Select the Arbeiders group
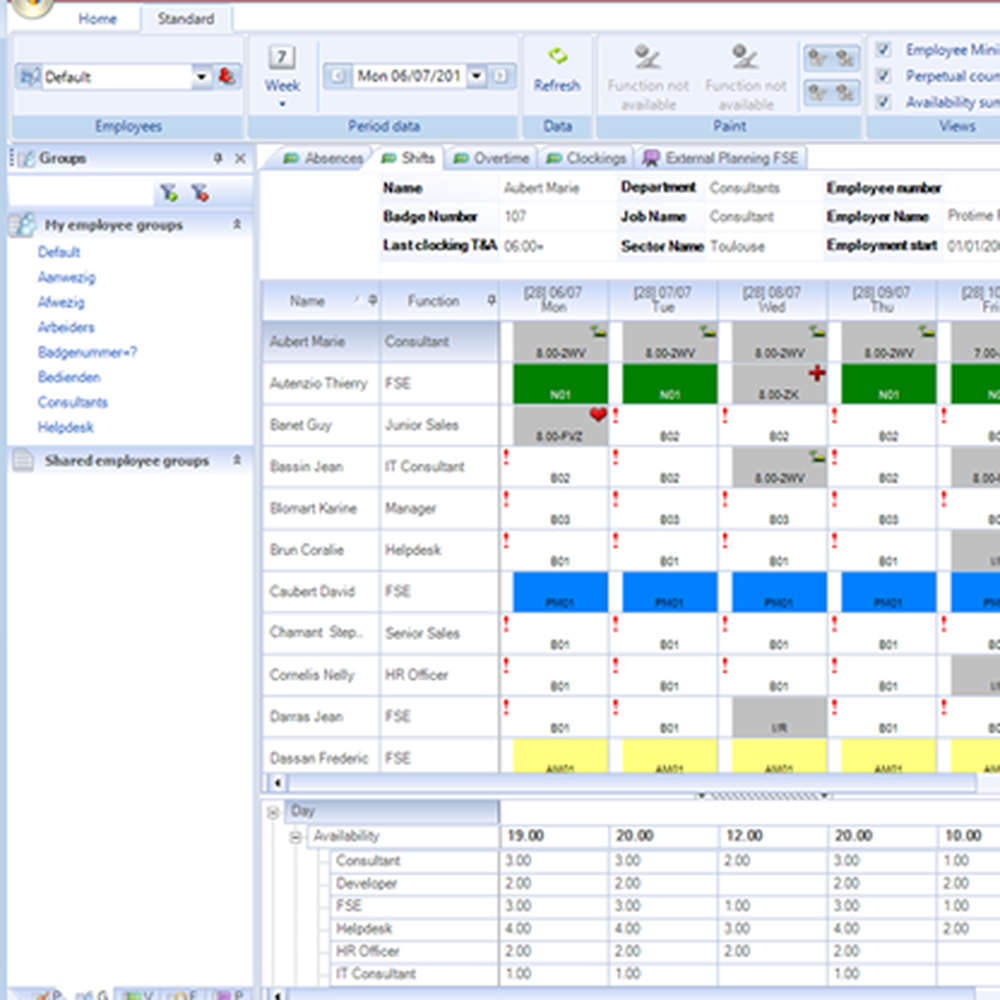 point(66,327)
